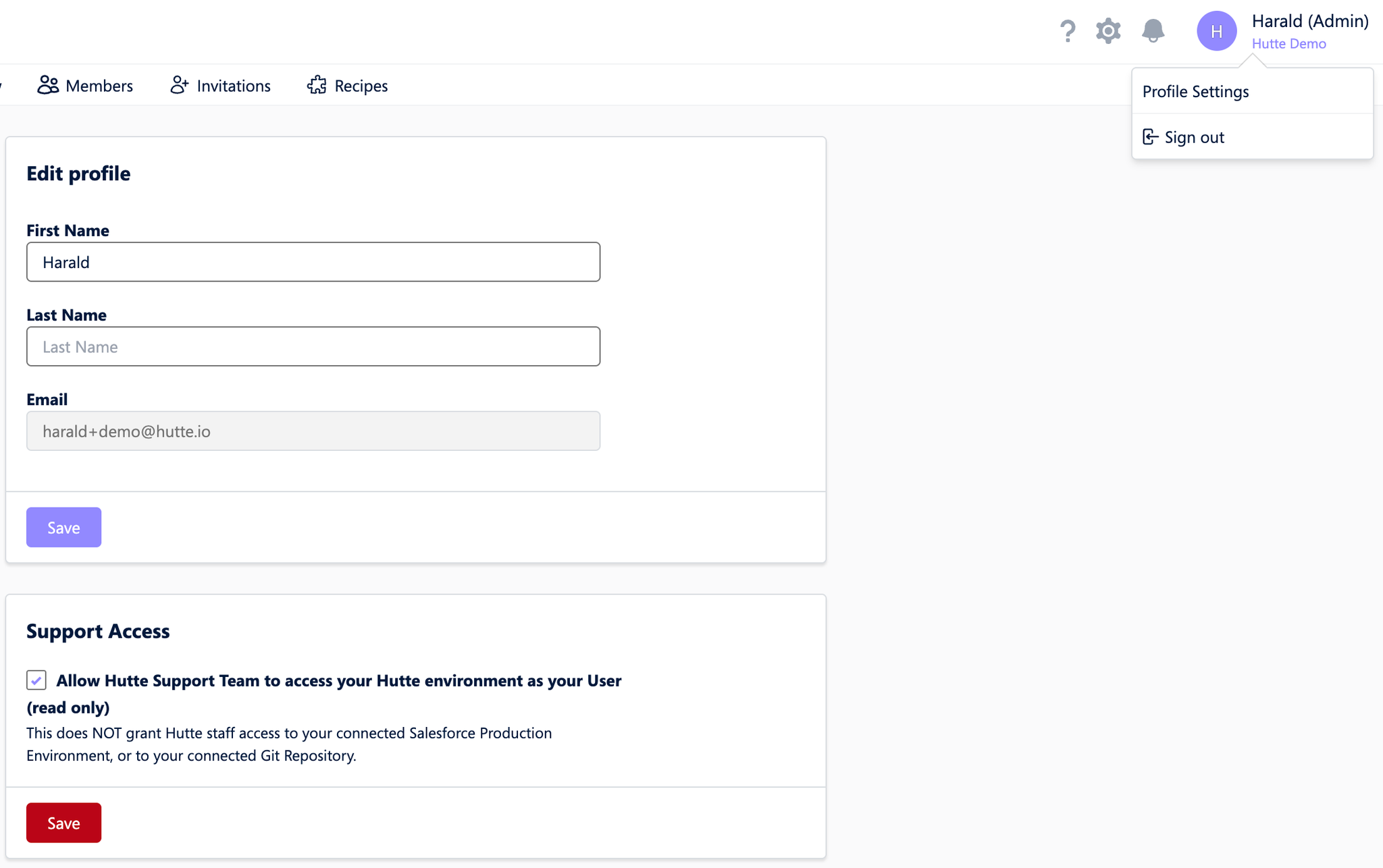Toggle the Allow Hutte Support Team checkbox
The image size is (1383, 868).
click(36, 680)
